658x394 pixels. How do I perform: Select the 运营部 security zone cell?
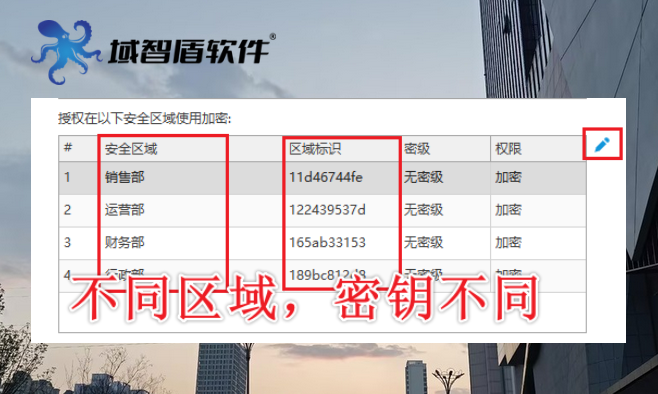click(x=125, y=210)
